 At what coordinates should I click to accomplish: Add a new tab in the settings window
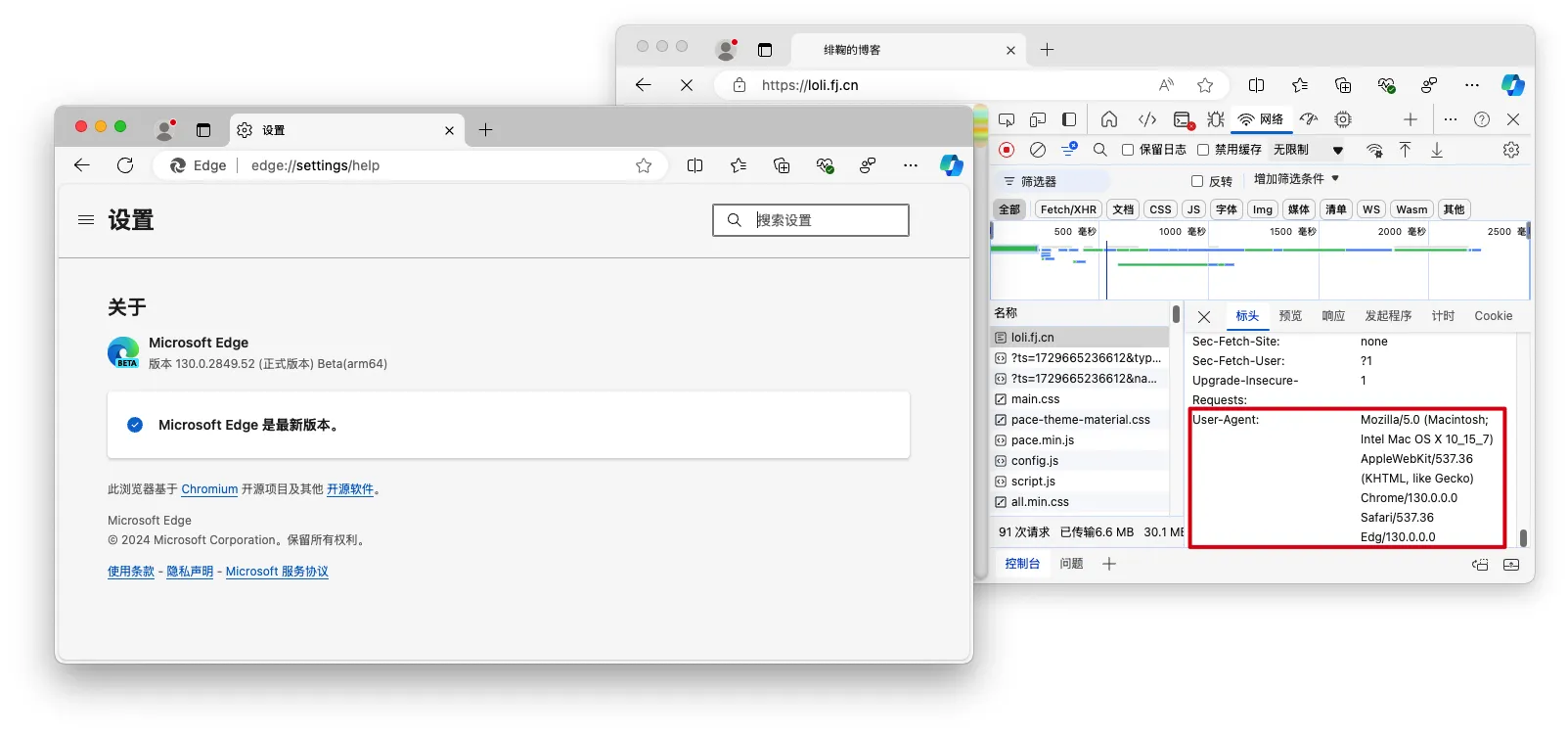click(486, 129)
